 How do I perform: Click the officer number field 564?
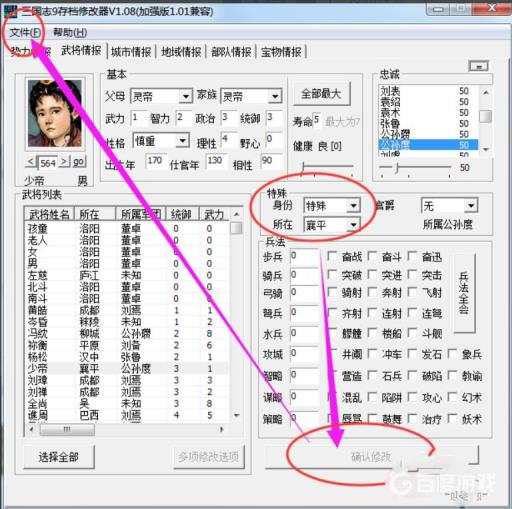pos(48,163)
